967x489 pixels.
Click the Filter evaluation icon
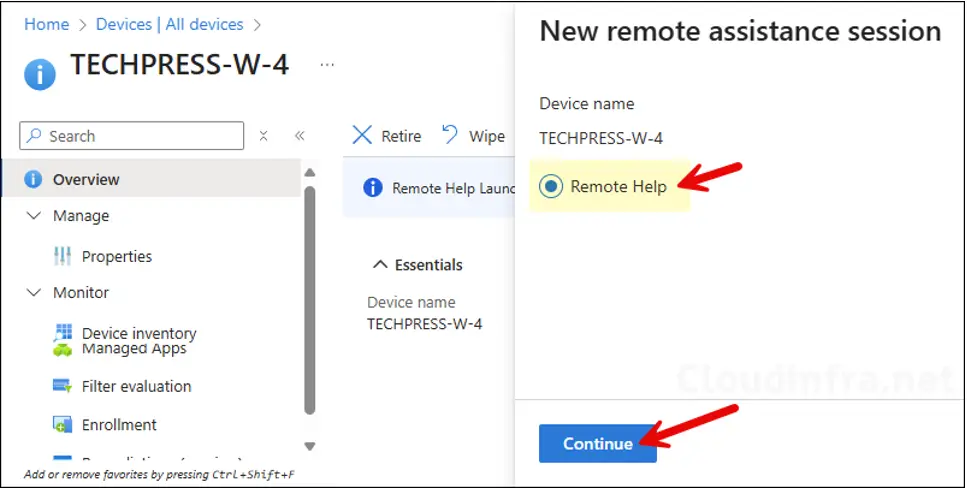click(62, 386)
